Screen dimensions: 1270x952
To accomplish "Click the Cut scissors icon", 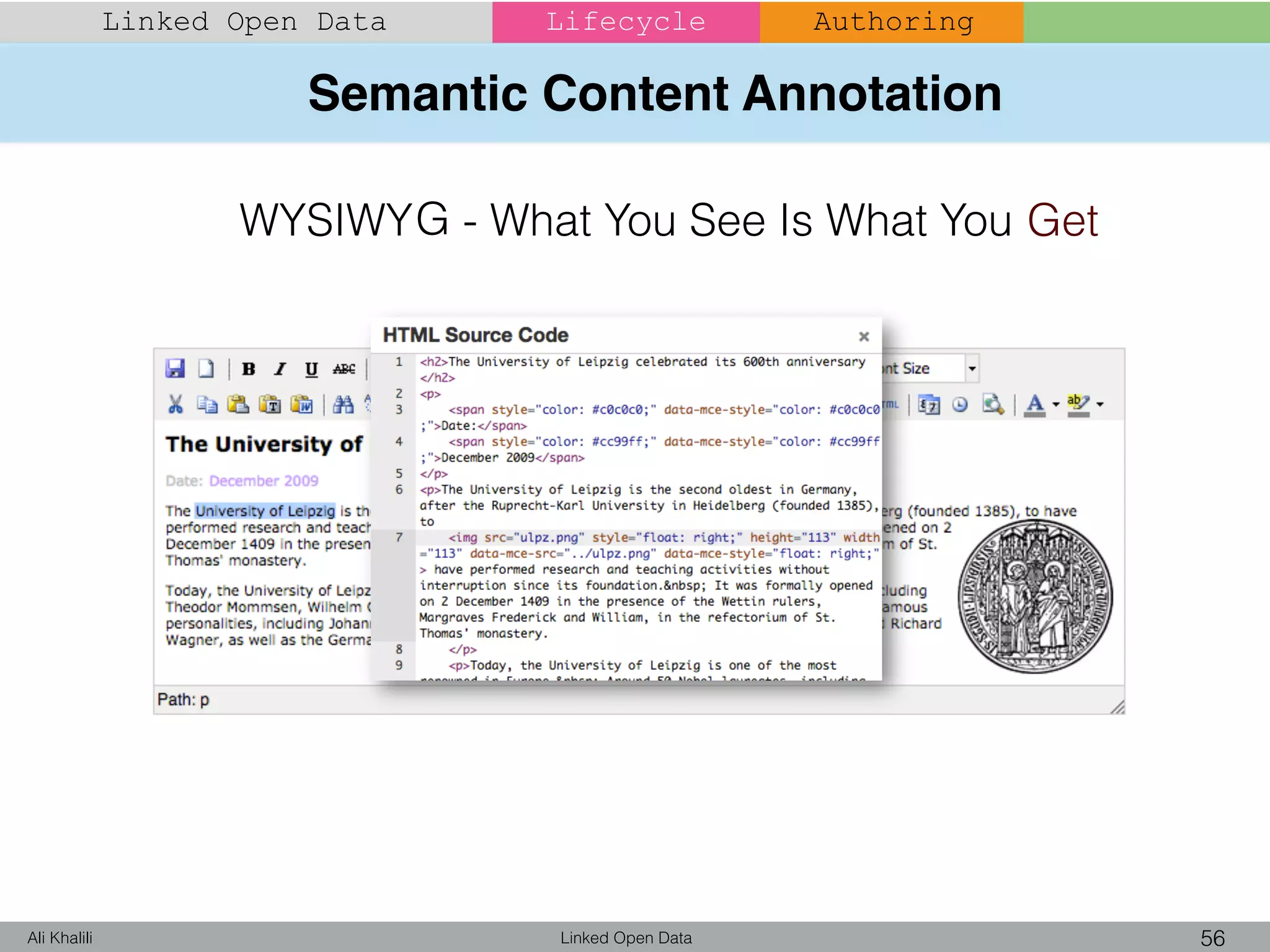I will click(x=175, y=405).
